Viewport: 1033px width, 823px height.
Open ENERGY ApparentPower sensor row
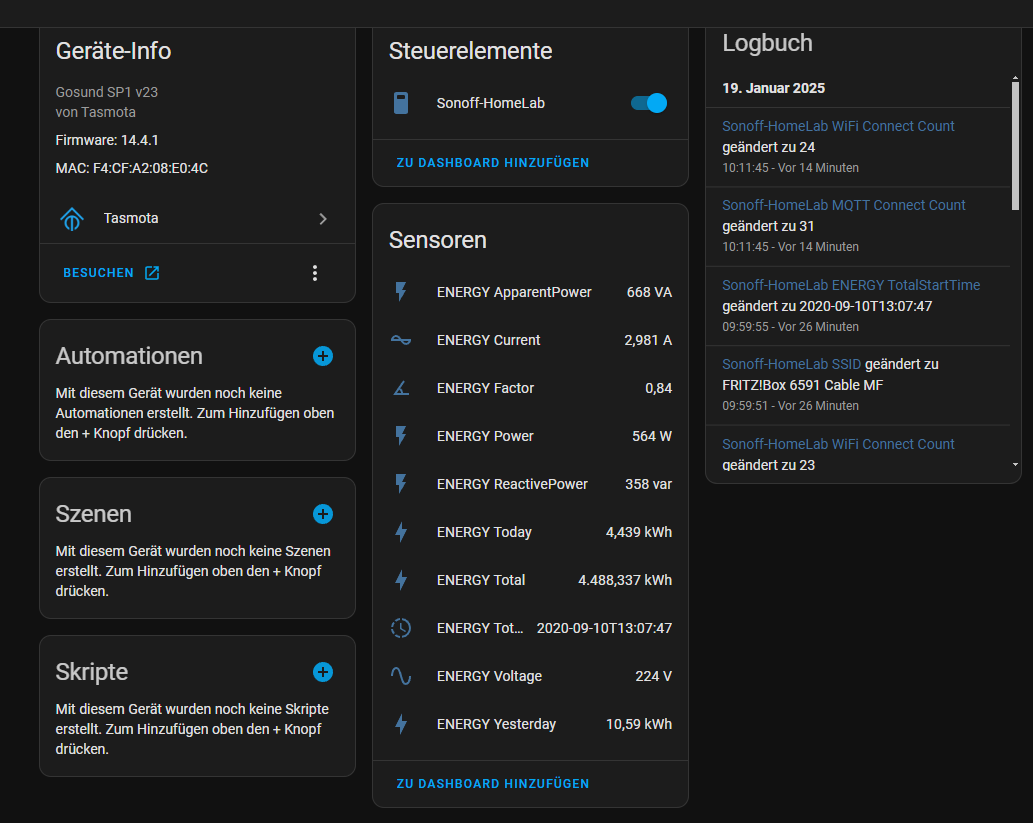[530, 292]
